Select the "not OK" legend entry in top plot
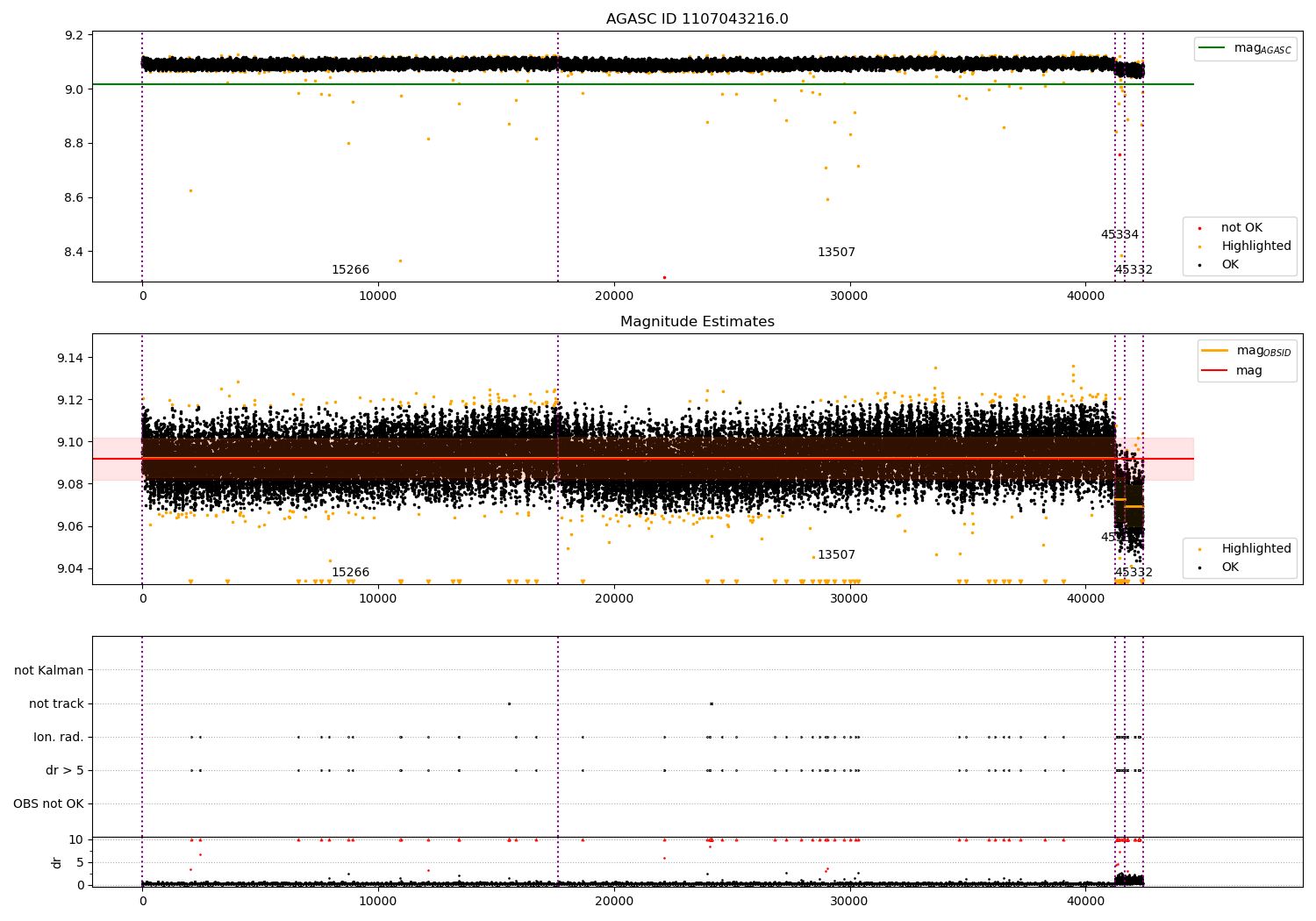 coord(1241,228)
